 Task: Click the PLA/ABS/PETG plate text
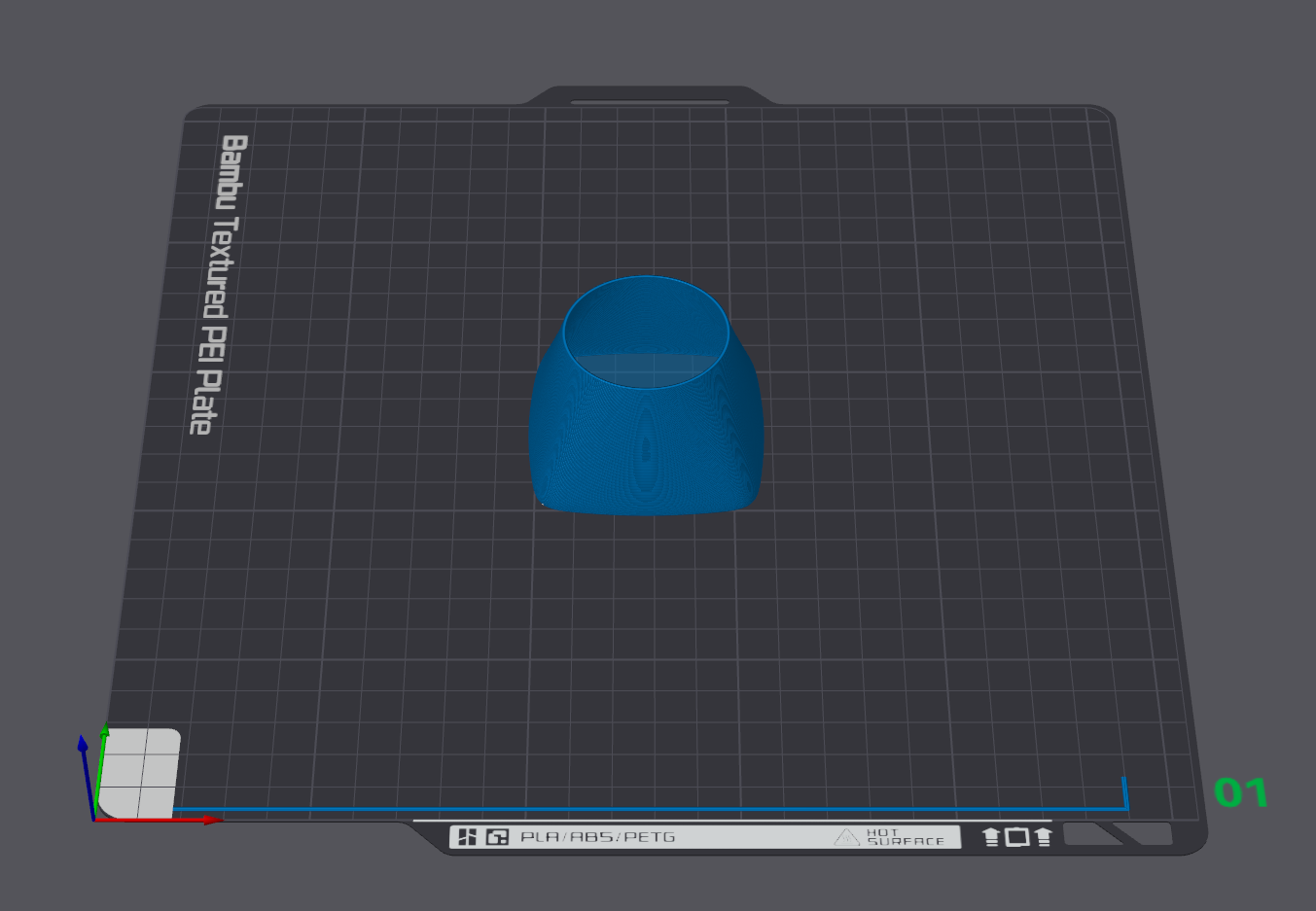click(x=597, y=836)
